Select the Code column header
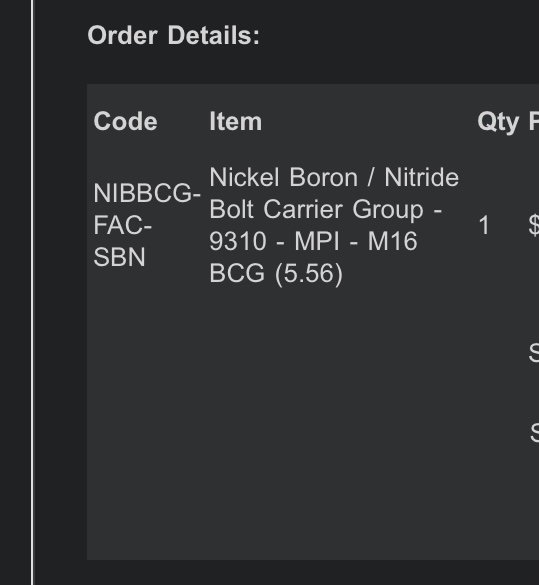 [x=125, y=121]
